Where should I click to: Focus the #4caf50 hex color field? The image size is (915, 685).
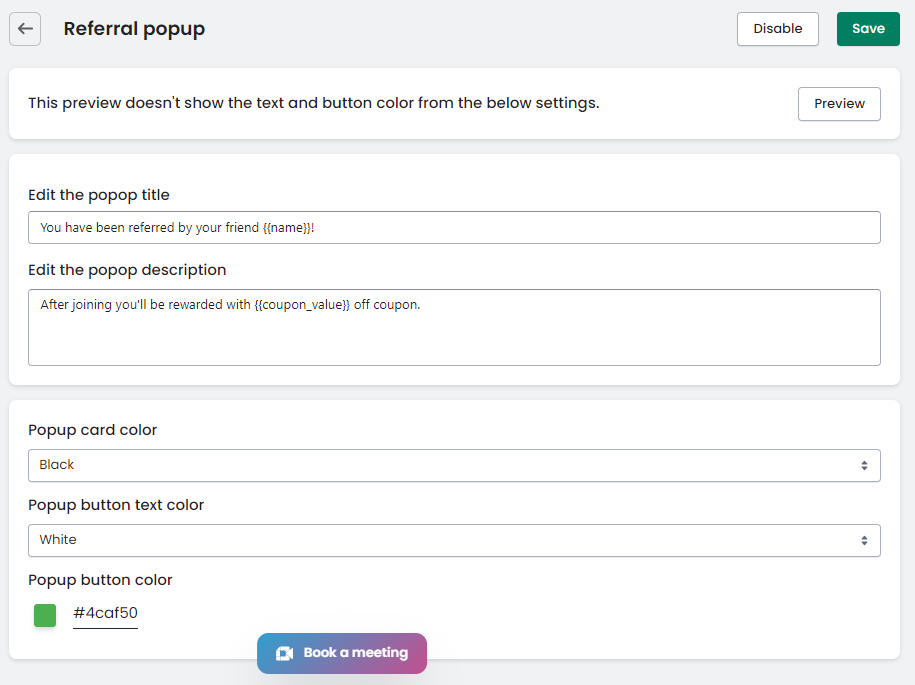pos(105,613)
